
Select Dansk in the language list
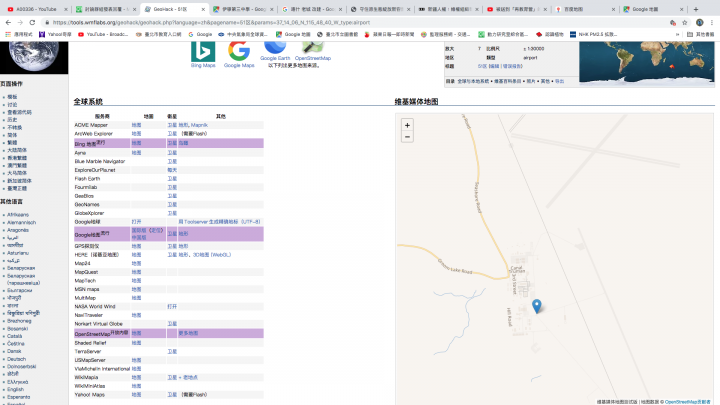(14, 351)
